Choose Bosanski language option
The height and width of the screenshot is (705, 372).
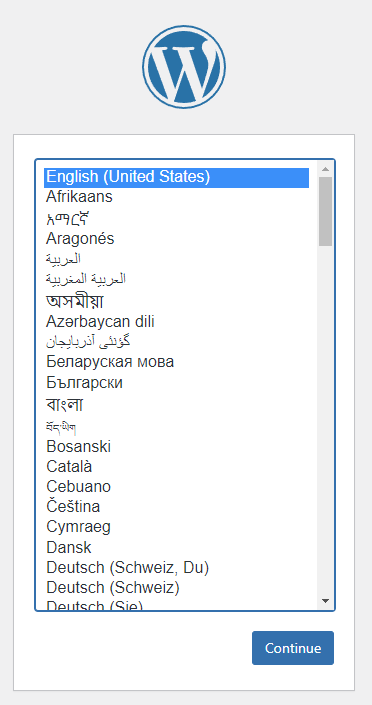[x=176, y=446]
